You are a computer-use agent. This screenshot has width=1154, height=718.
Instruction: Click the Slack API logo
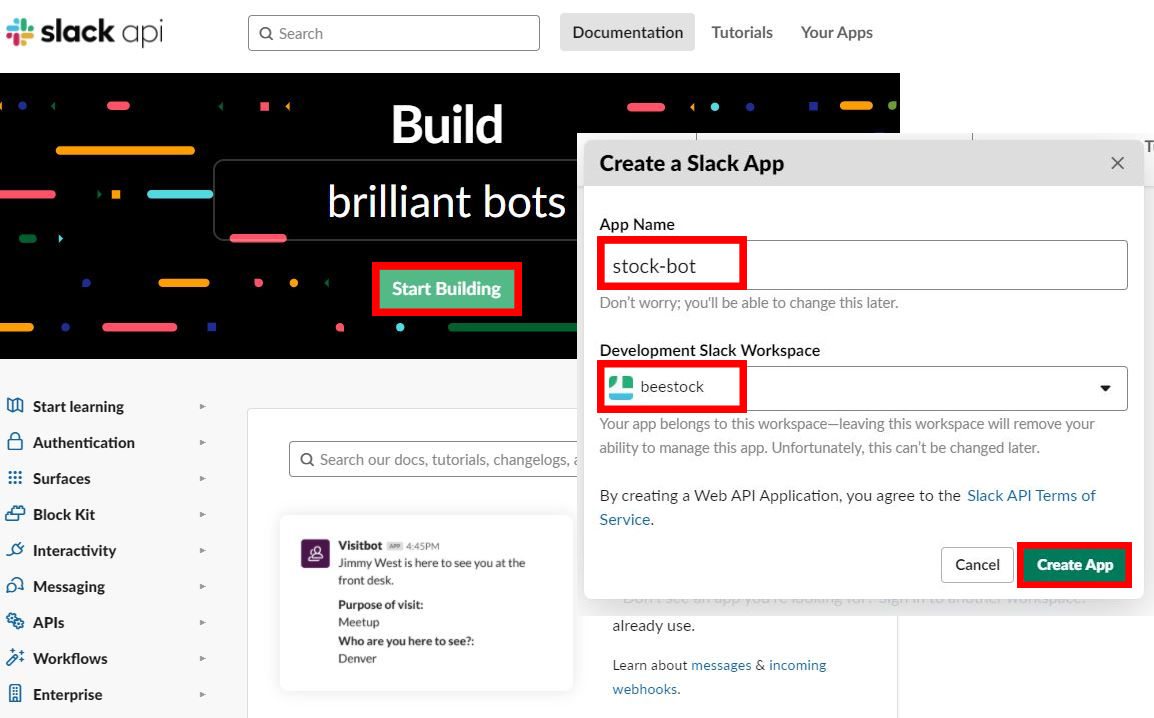[x=84, y=32]
